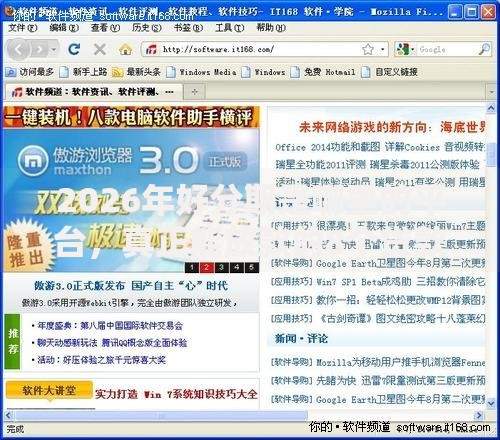Open 活动 好压体验之旅千元惊喜大奖 link
The height and width of the screenshot is (440, 500).
101,360
